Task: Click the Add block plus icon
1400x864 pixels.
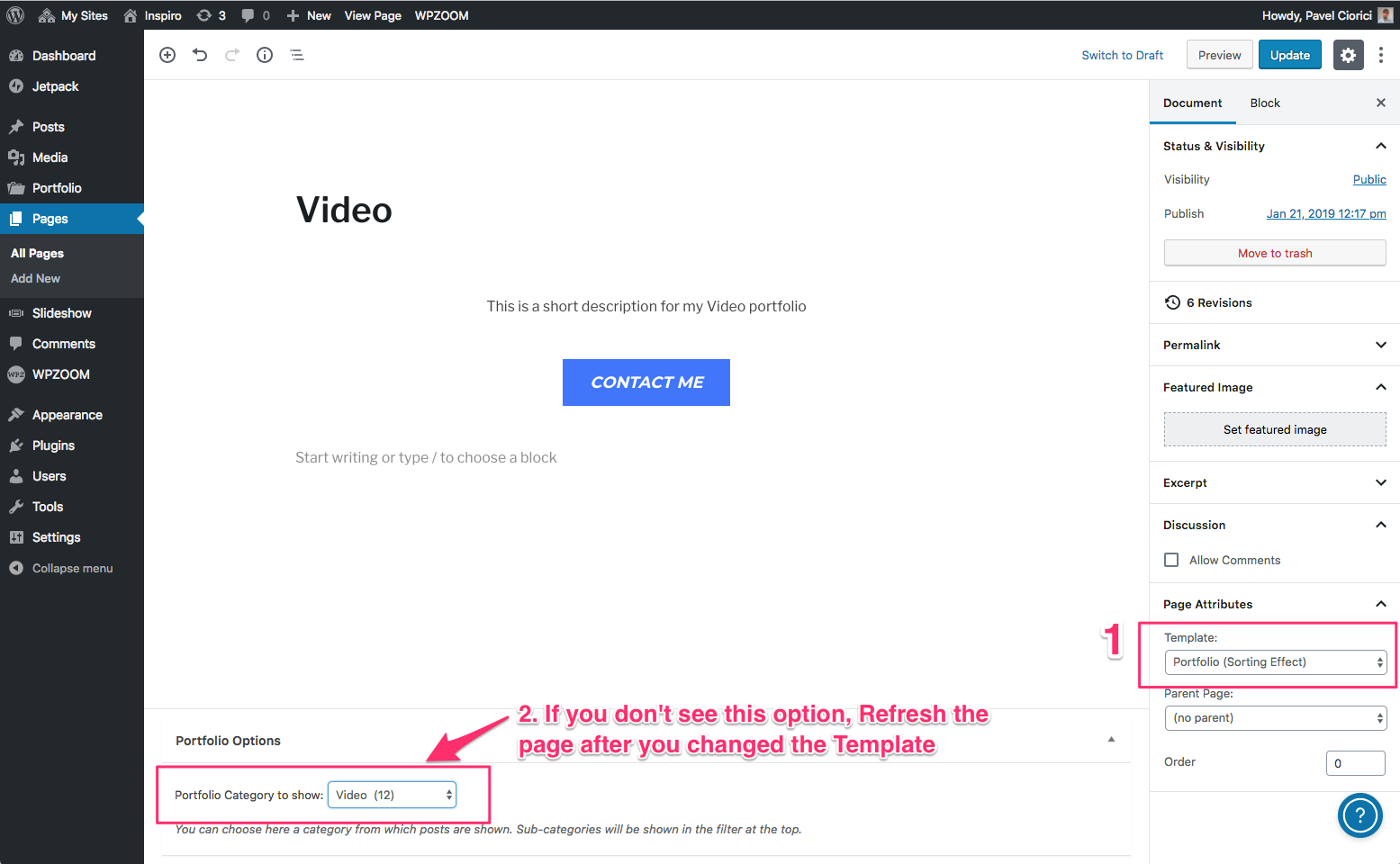Action: [x=167, y=55]
